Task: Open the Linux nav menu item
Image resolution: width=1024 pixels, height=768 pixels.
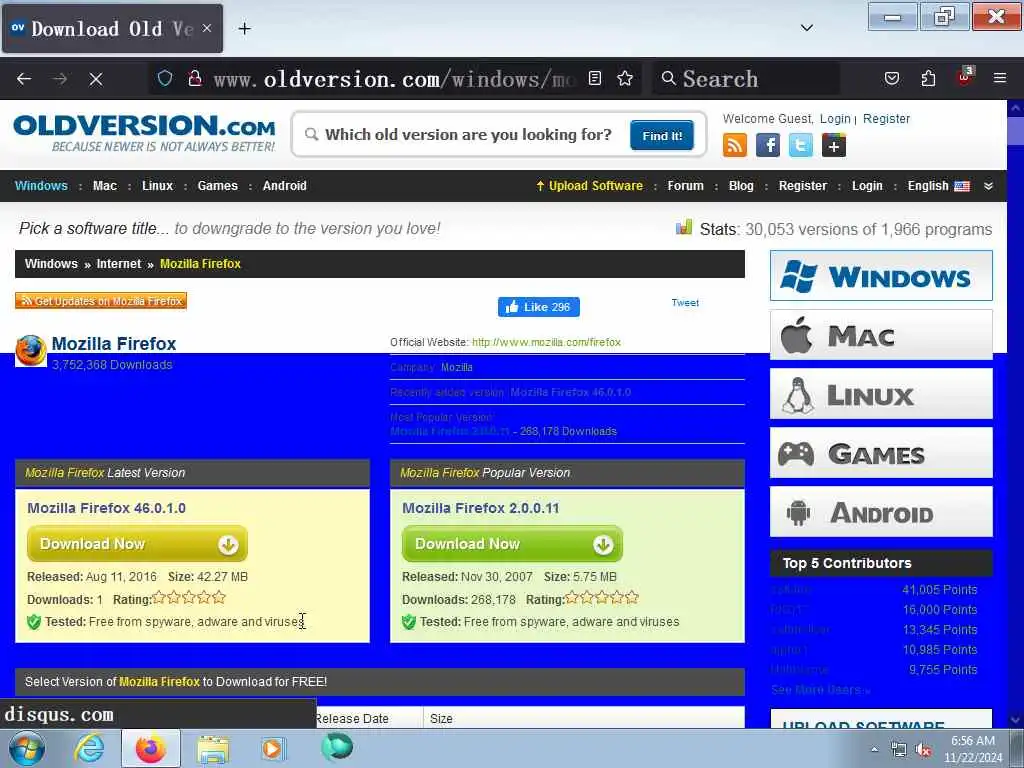Action: pyautogui.click(x=157, y=185)
